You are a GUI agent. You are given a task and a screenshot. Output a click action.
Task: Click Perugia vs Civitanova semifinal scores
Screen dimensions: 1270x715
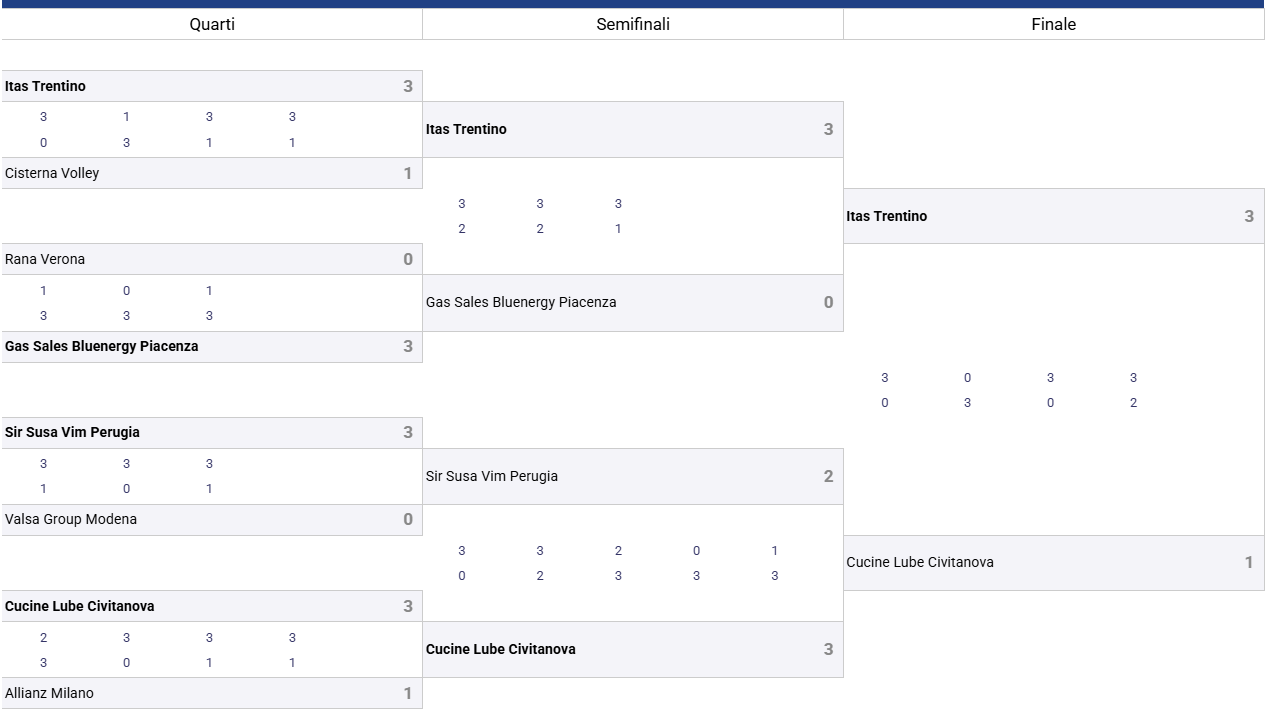(x=617, y=563)
